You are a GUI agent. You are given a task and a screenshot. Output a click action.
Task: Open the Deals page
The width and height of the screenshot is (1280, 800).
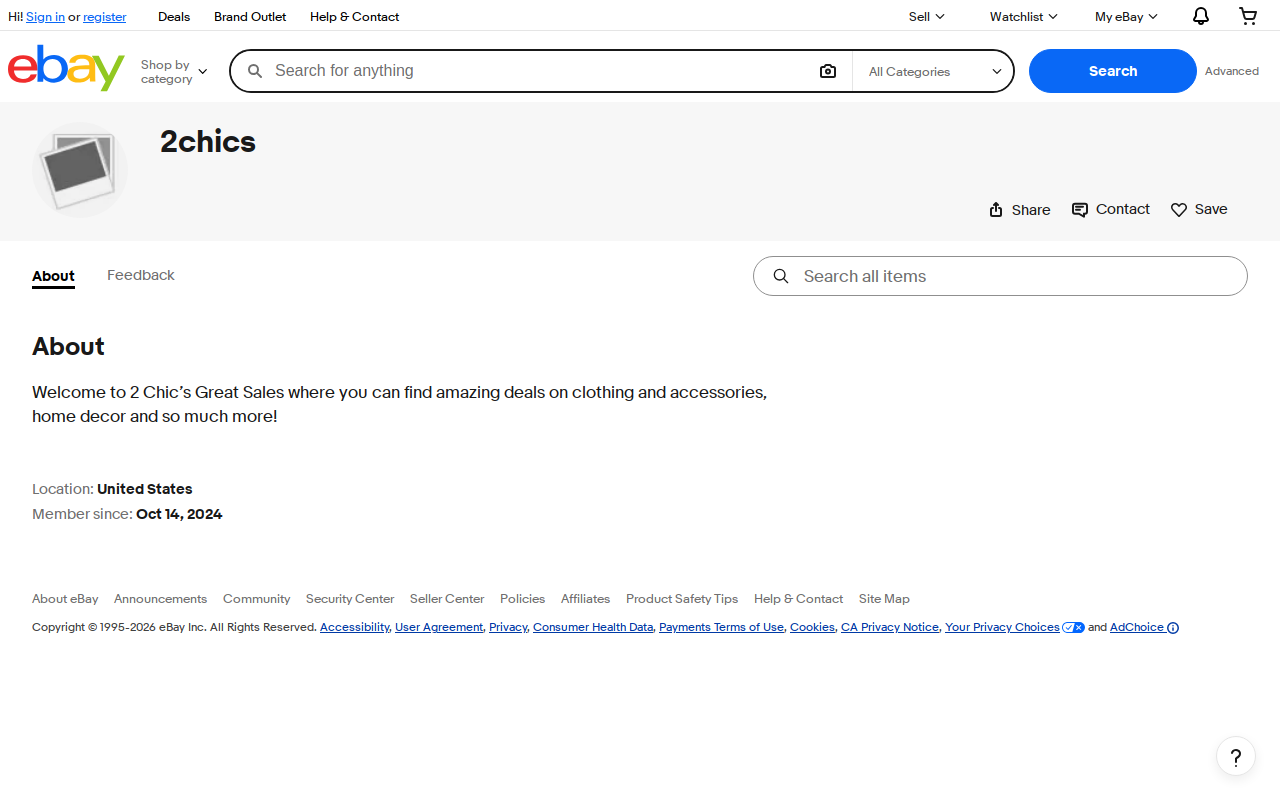coord(174,17)
